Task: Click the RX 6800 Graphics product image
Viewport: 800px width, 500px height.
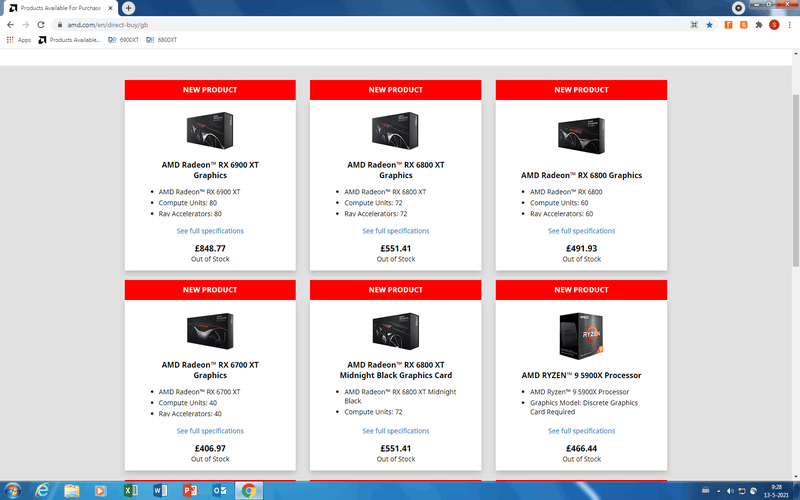Action: point(581,136)
